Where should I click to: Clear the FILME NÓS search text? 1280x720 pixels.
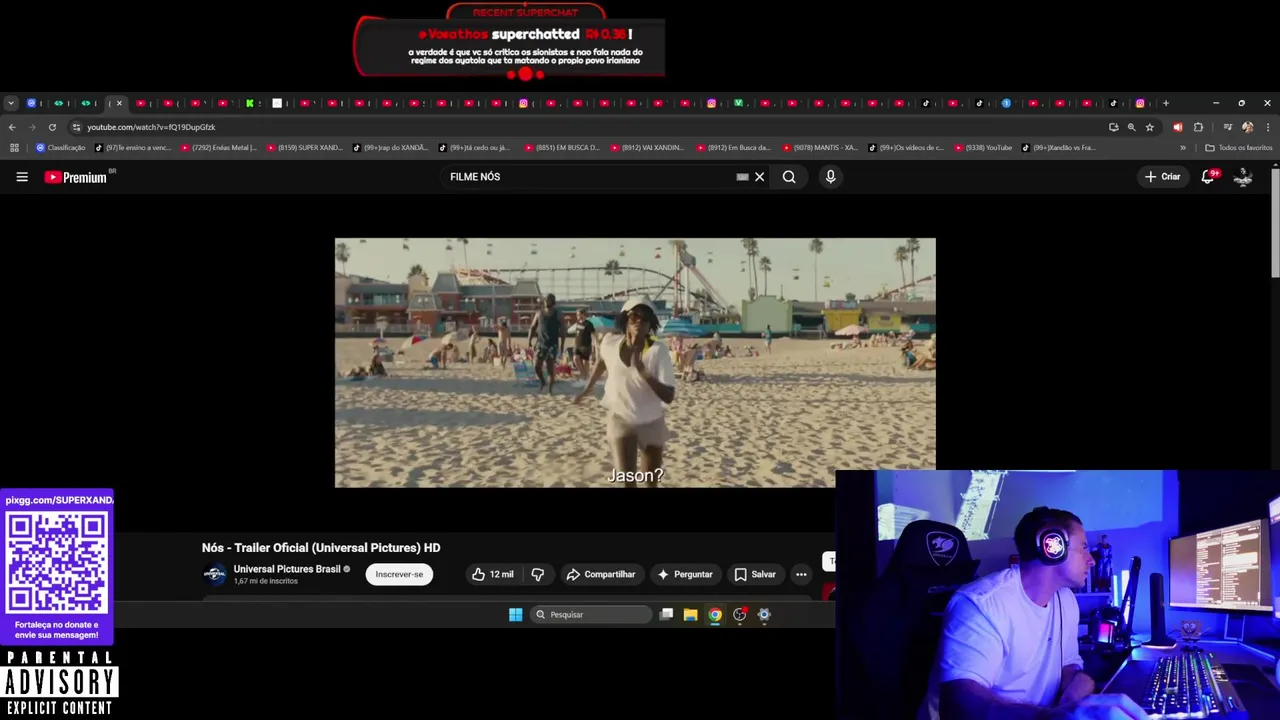759,177
